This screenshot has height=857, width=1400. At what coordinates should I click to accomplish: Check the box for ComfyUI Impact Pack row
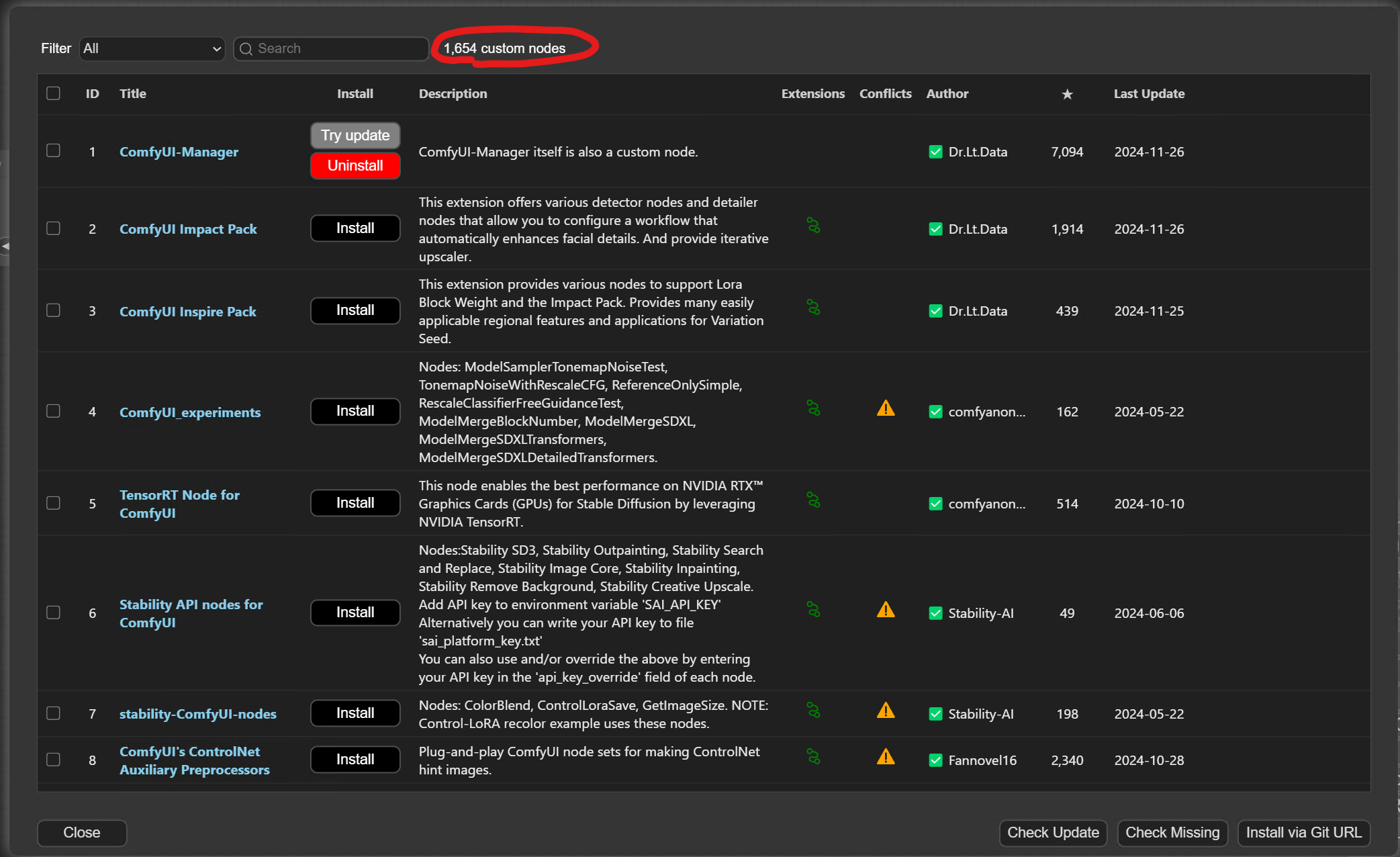(53, 228)
